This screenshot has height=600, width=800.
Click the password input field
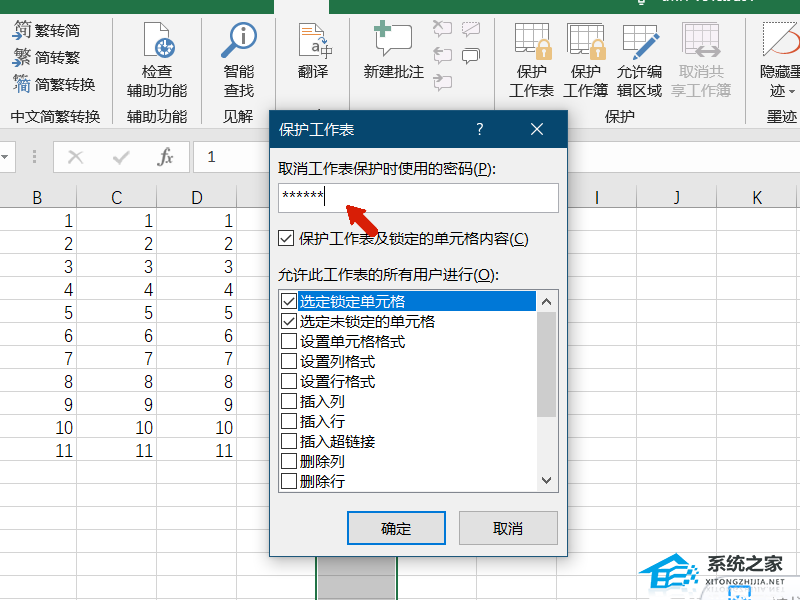coord(418,198)
